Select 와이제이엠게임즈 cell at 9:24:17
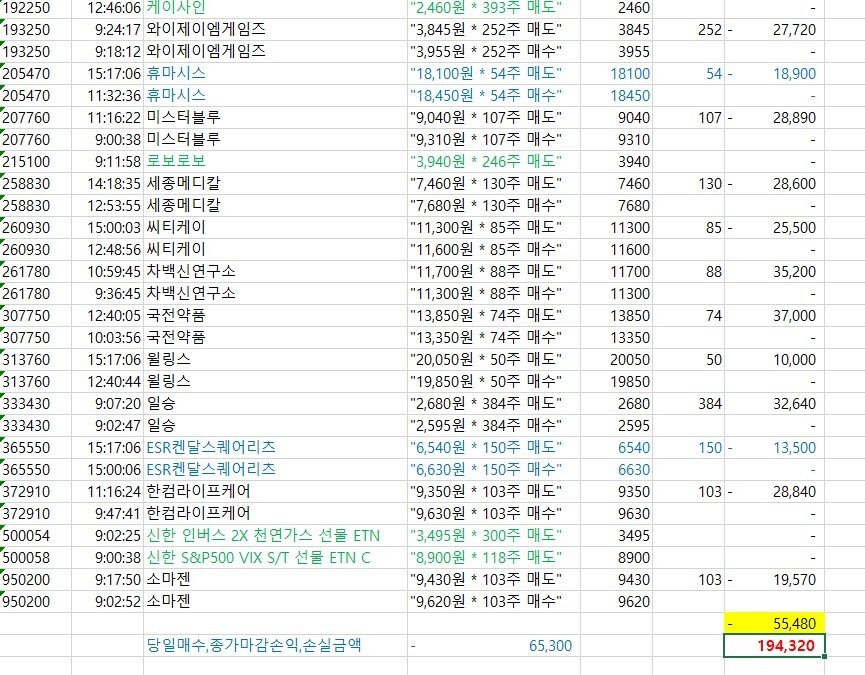The width and height of the screenshot is (865, 675). pos(275,29)
